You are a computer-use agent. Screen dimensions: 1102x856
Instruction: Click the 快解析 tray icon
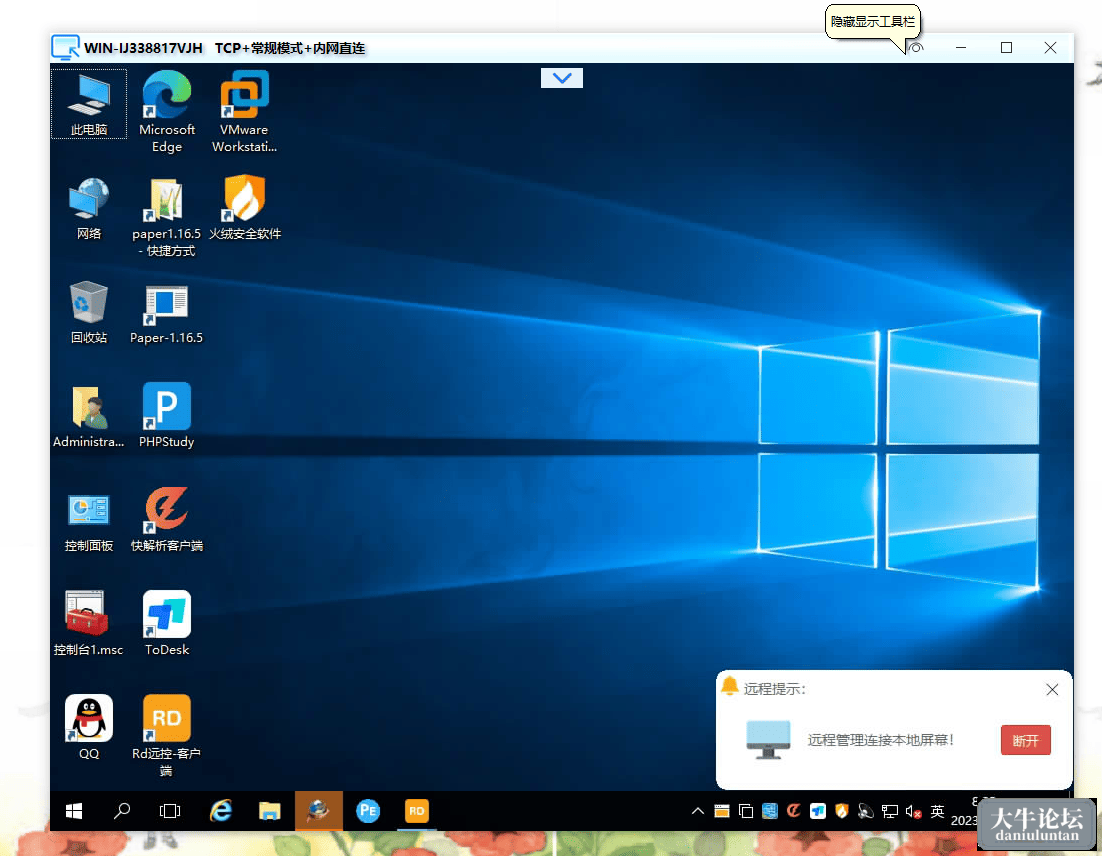[x=793, y=811]
